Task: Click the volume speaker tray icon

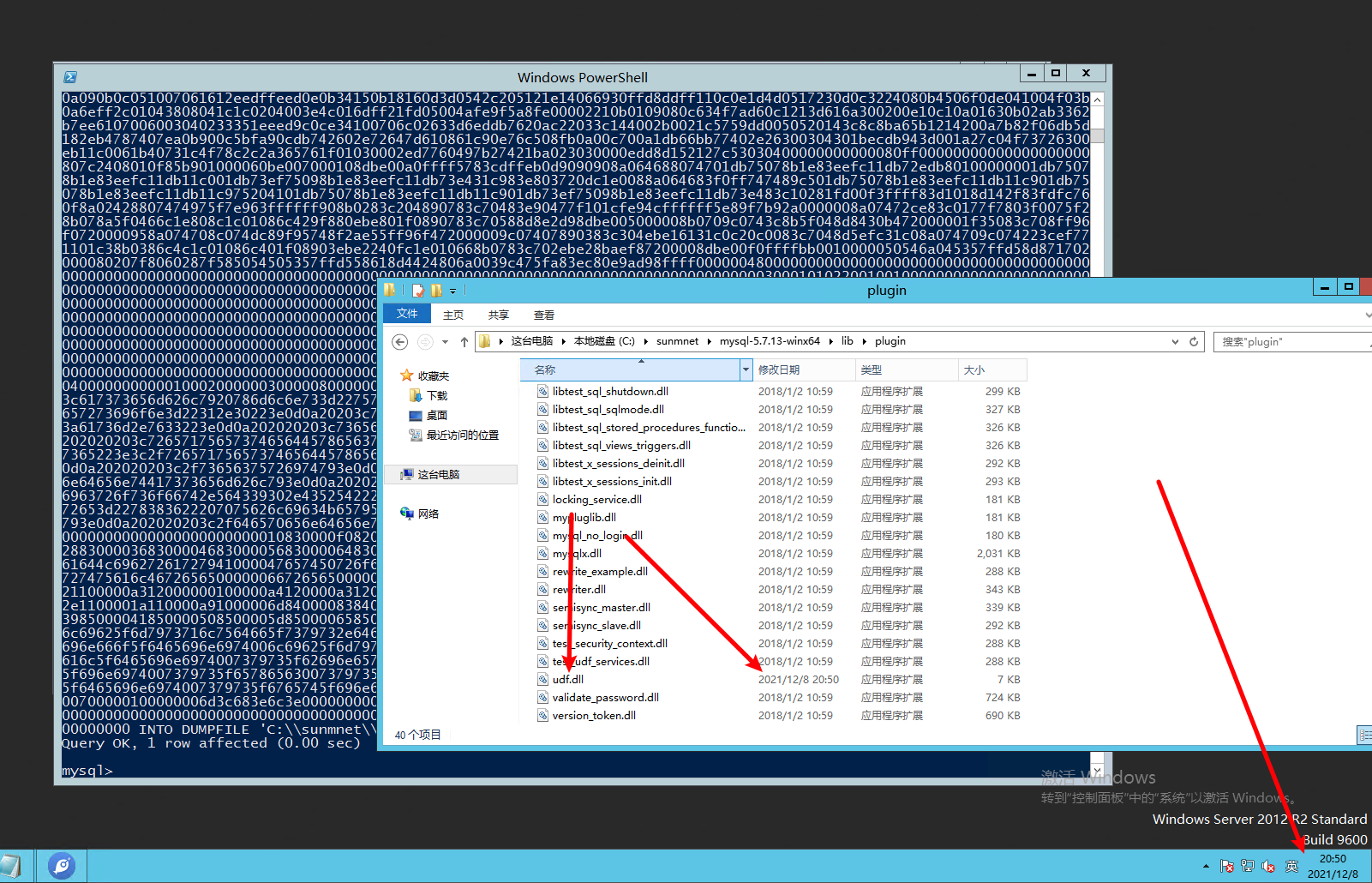Action: click(1268, 866)
